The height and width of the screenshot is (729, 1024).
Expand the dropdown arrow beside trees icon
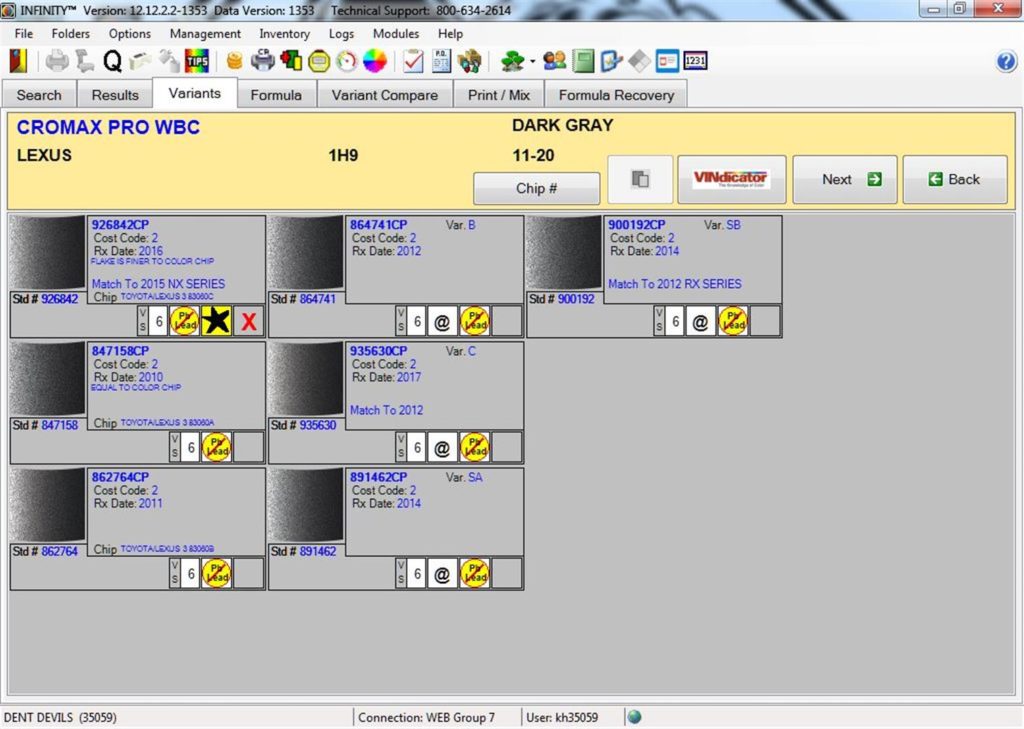click(x=532, y=62)
